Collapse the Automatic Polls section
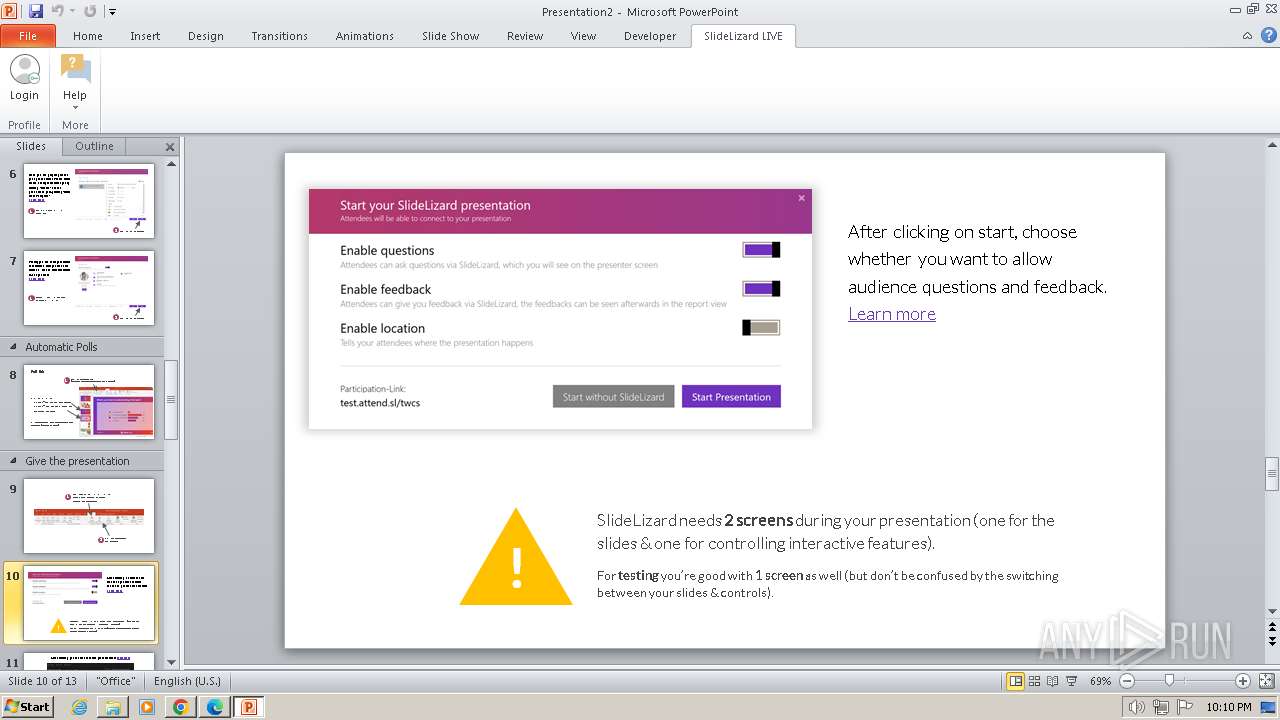 14,347
